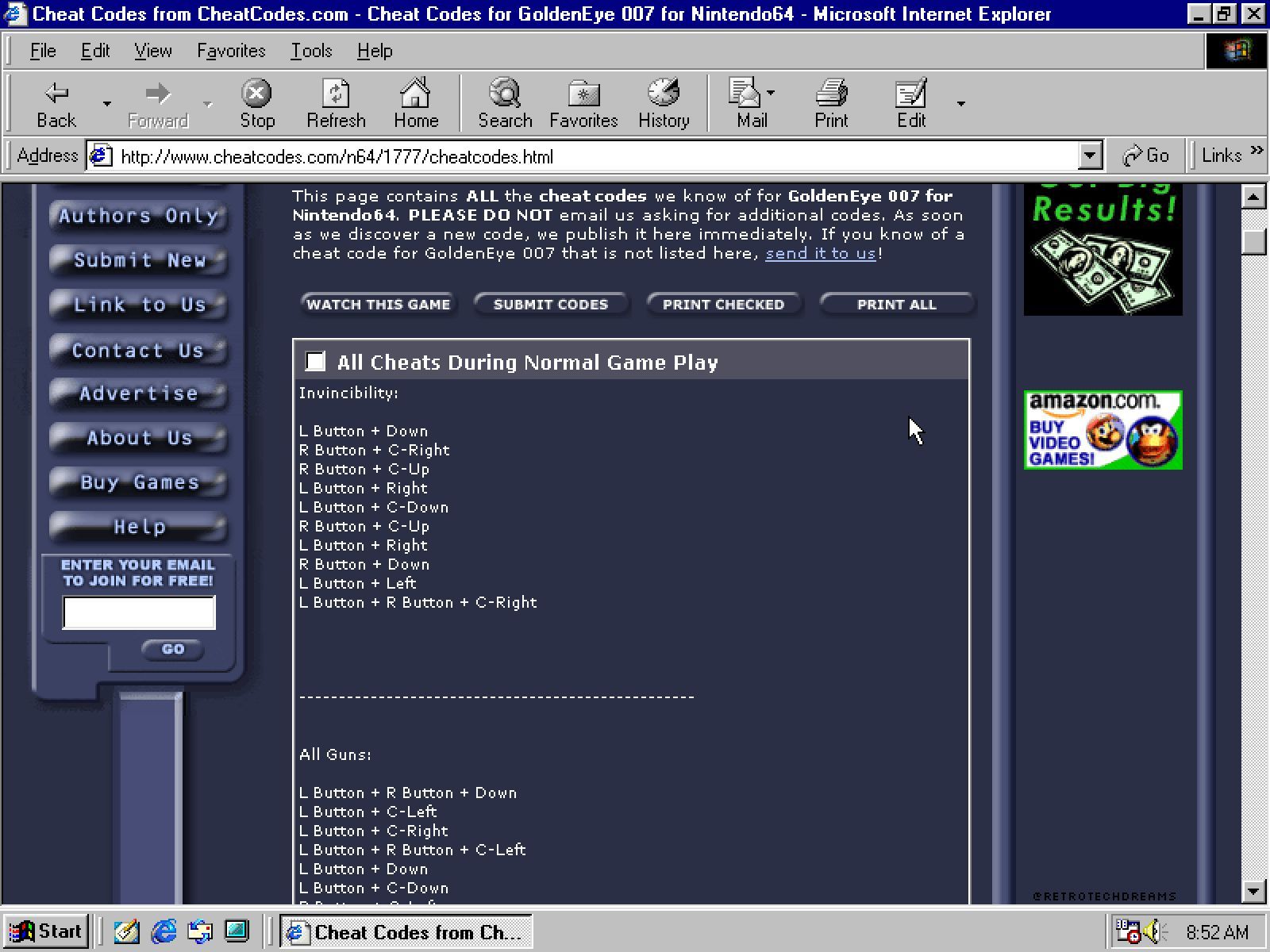This screenshot has height=952, width=1270.
Task: Open the Search pane
Action: [505, 104]
